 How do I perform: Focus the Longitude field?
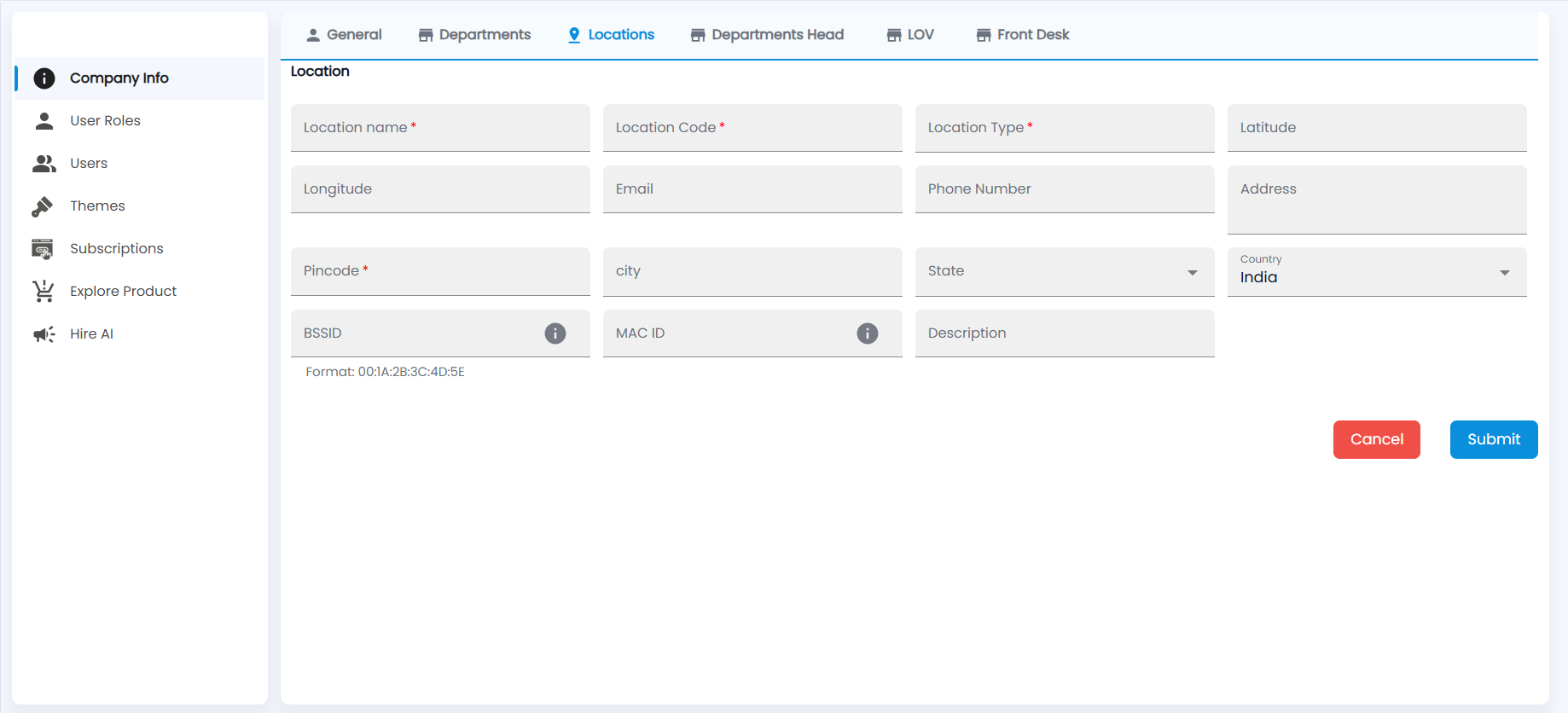tap(440, 189)
